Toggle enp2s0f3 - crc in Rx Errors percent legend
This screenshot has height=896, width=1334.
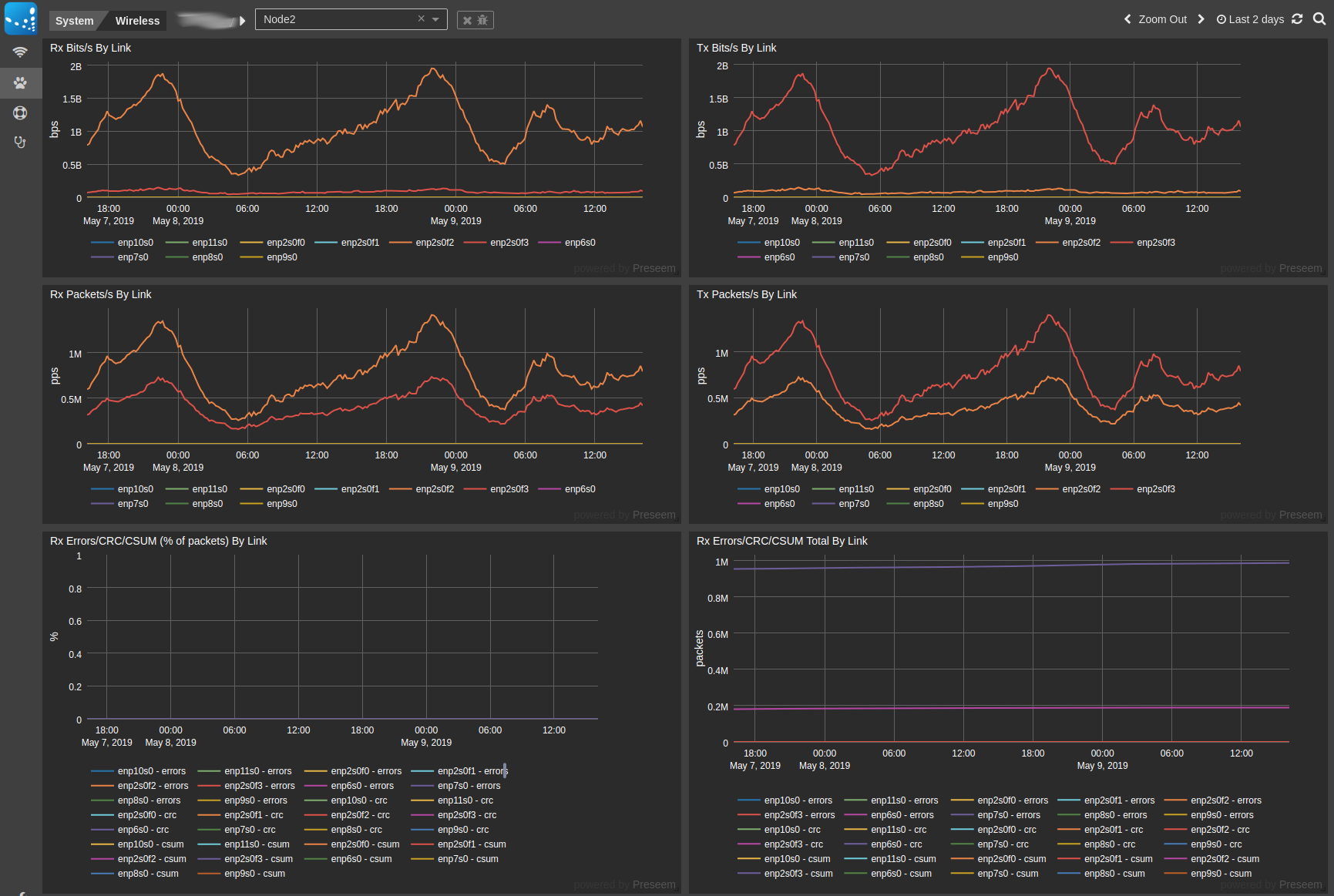453,815
